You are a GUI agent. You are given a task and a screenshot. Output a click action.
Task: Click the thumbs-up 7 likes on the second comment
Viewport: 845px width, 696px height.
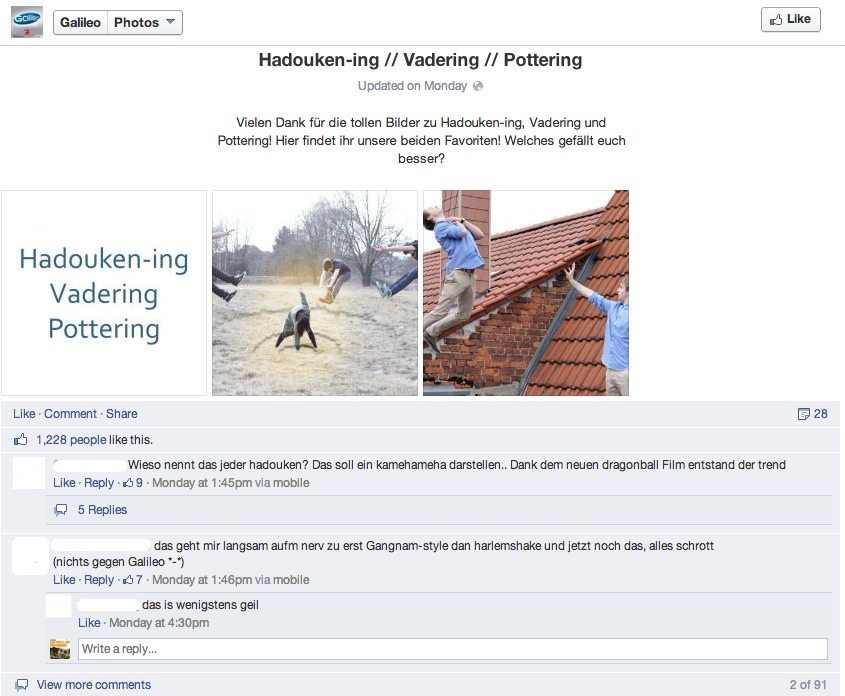[133, 580]
